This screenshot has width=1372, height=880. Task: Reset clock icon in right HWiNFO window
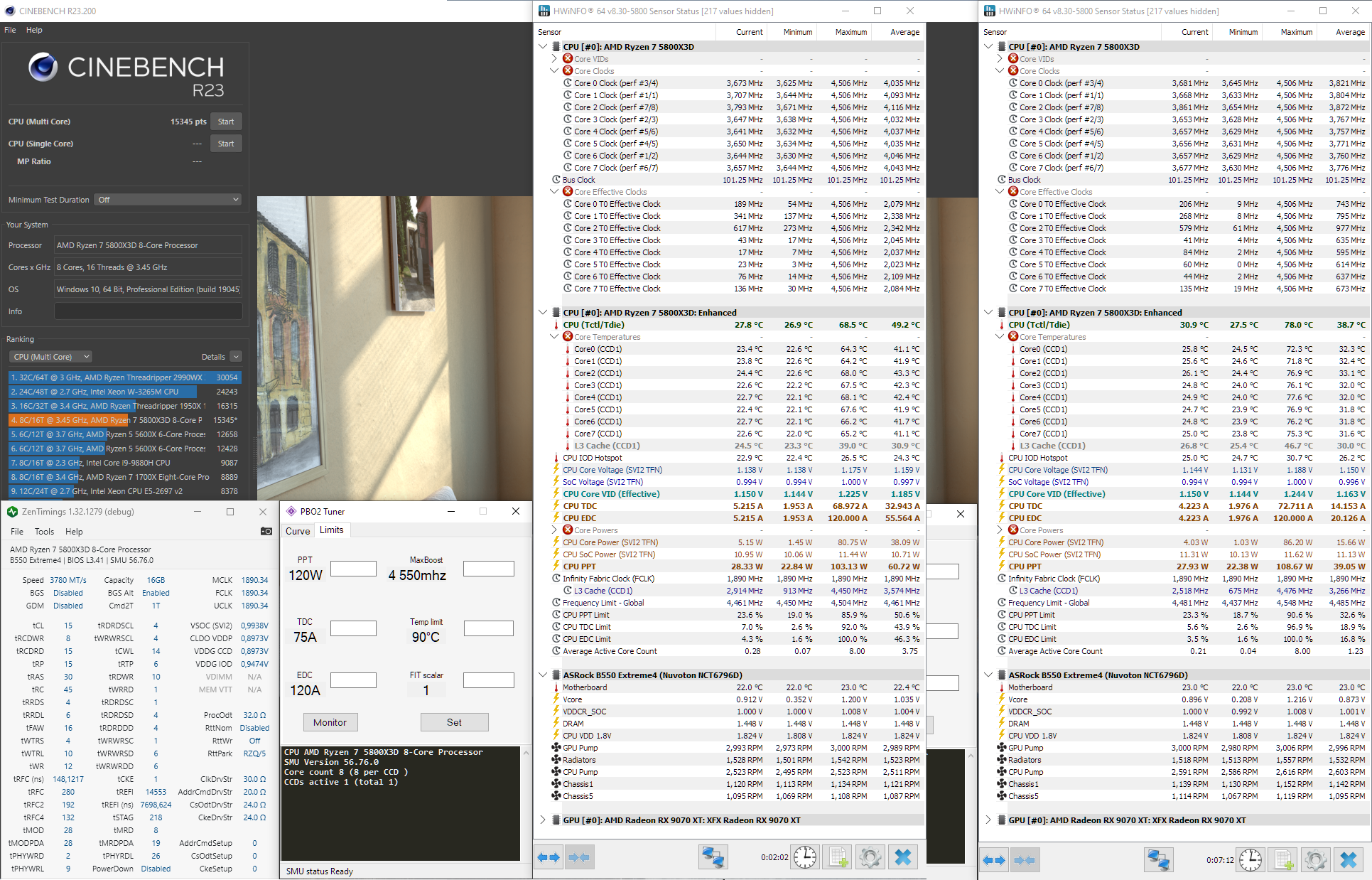pyautogui.click(x=1250, y=860)
